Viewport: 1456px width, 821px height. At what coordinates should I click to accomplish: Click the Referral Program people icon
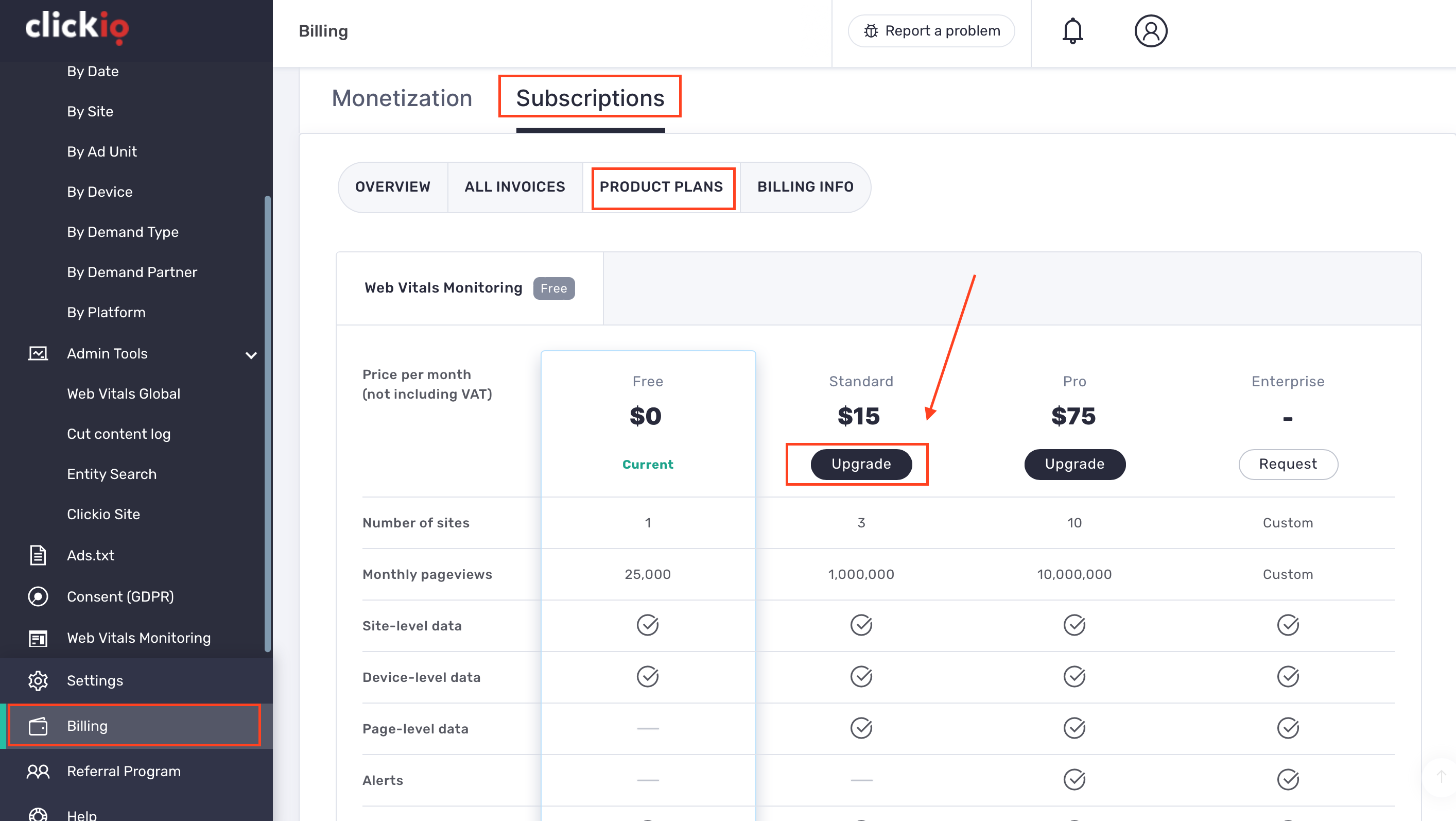click(38, 771)
